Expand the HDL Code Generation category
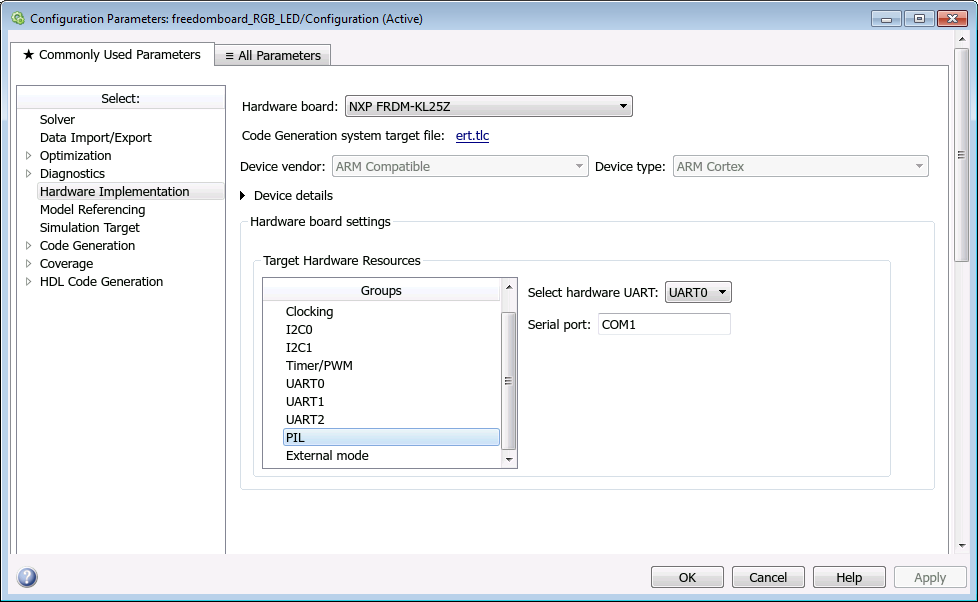The height and width of the screenshot is (602, 978). pos(28,281)
